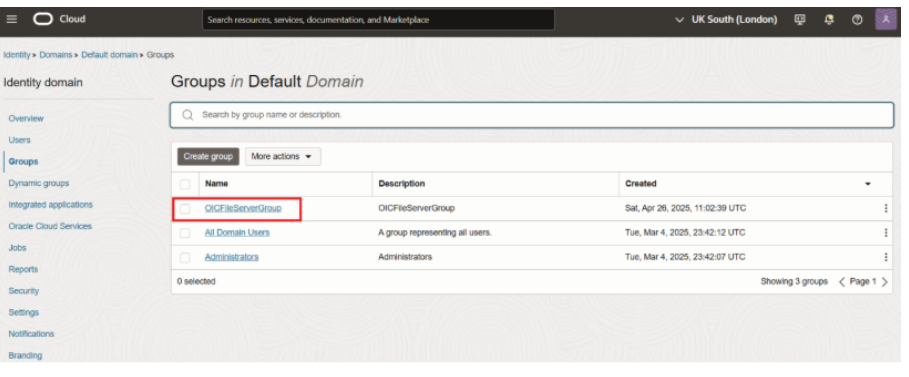Focus the top resource search bar
909x377 pixels.
tap(379, 20)
